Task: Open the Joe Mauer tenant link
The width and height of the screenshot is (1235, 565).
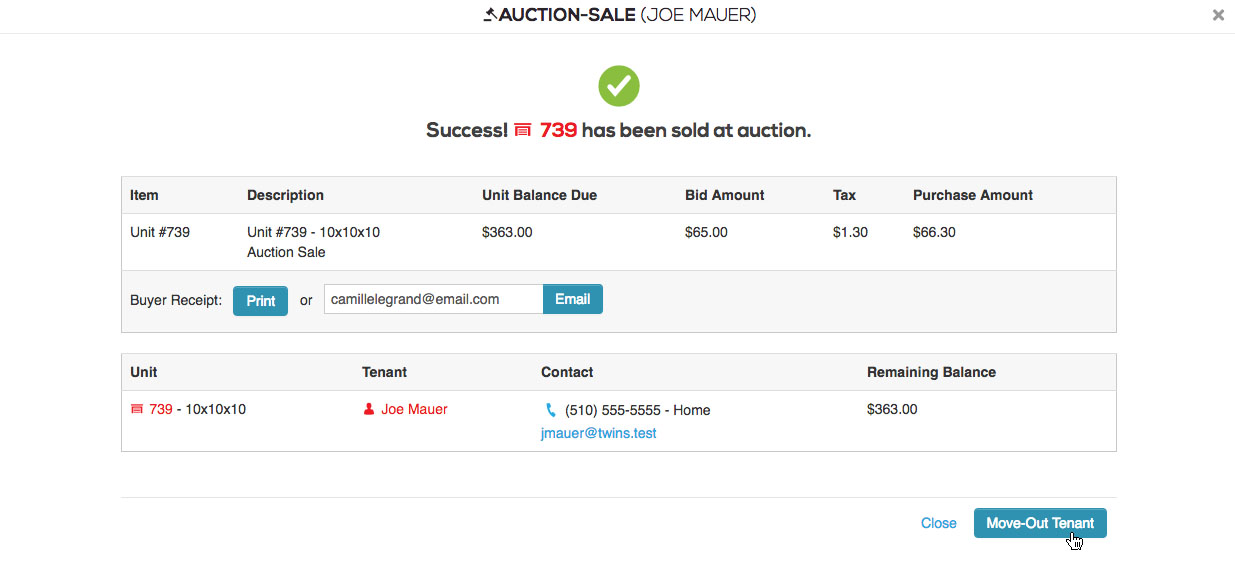Action: click(414, 409)
